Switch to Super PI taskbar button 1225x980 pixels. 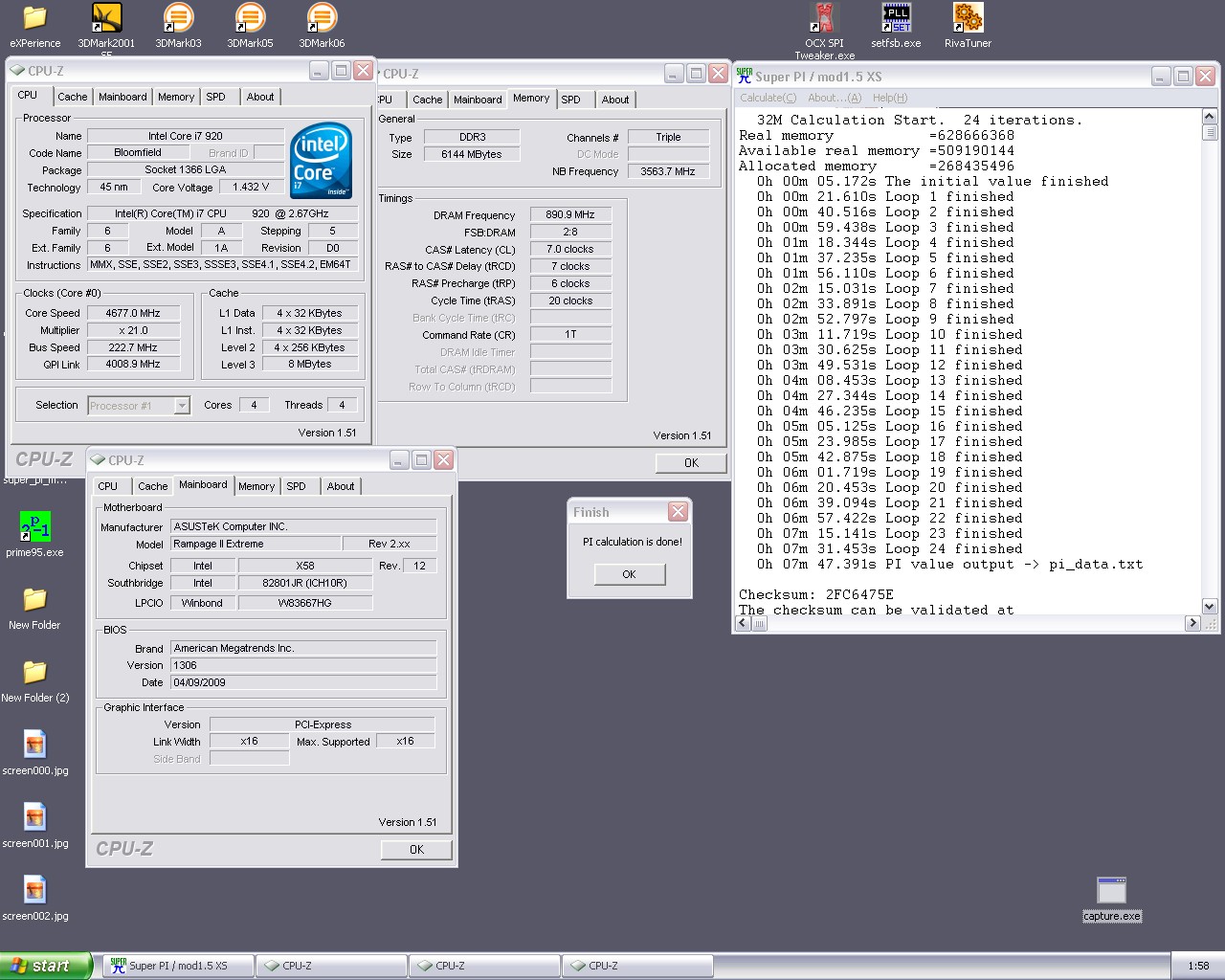(x=178, y=966)
